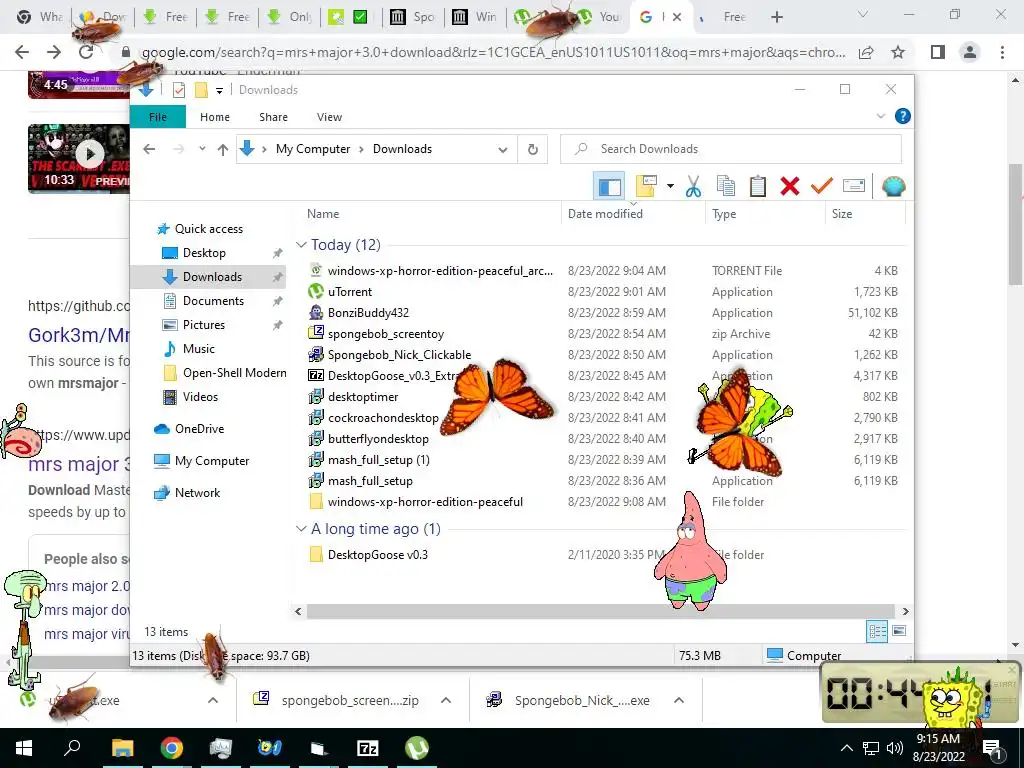Screen dimensions: 1024x768
Task: Open the Home ribbon tab
Action: click(x=215, y=117)
